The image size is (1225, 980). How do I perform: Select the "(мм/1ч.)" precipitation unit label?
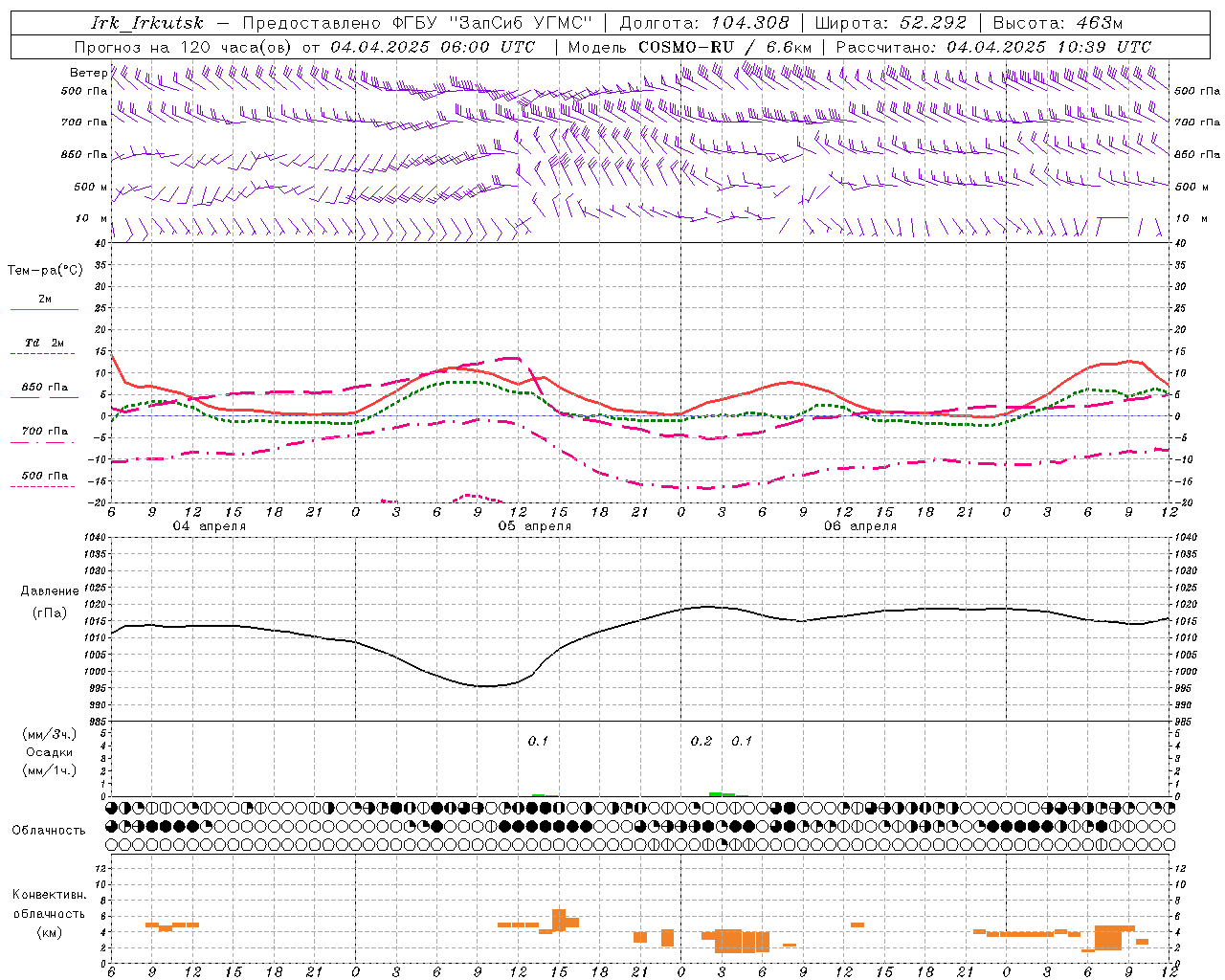[50, 770]
